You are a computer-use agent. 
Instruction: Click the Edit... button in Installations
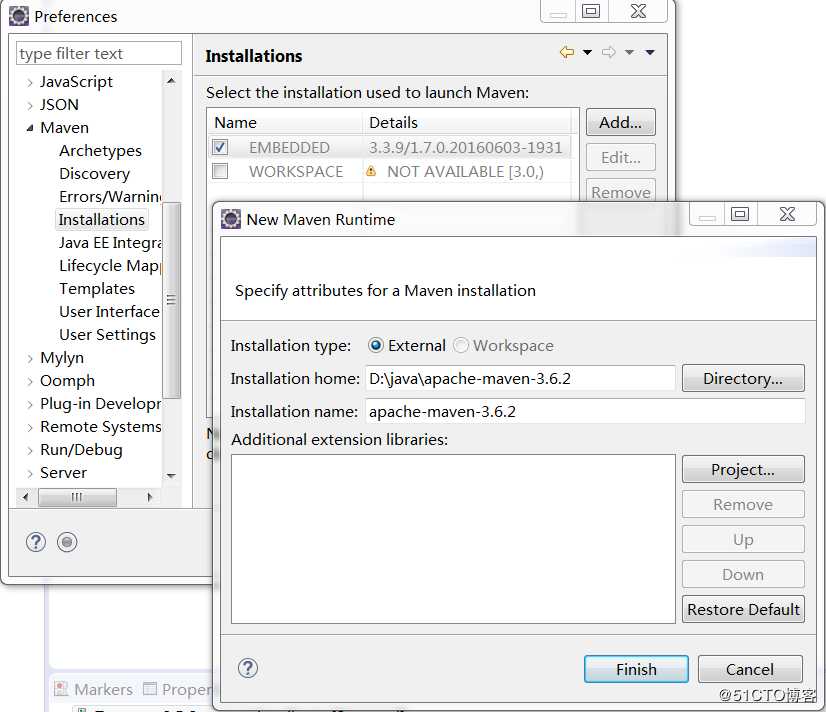pos(621,157)
